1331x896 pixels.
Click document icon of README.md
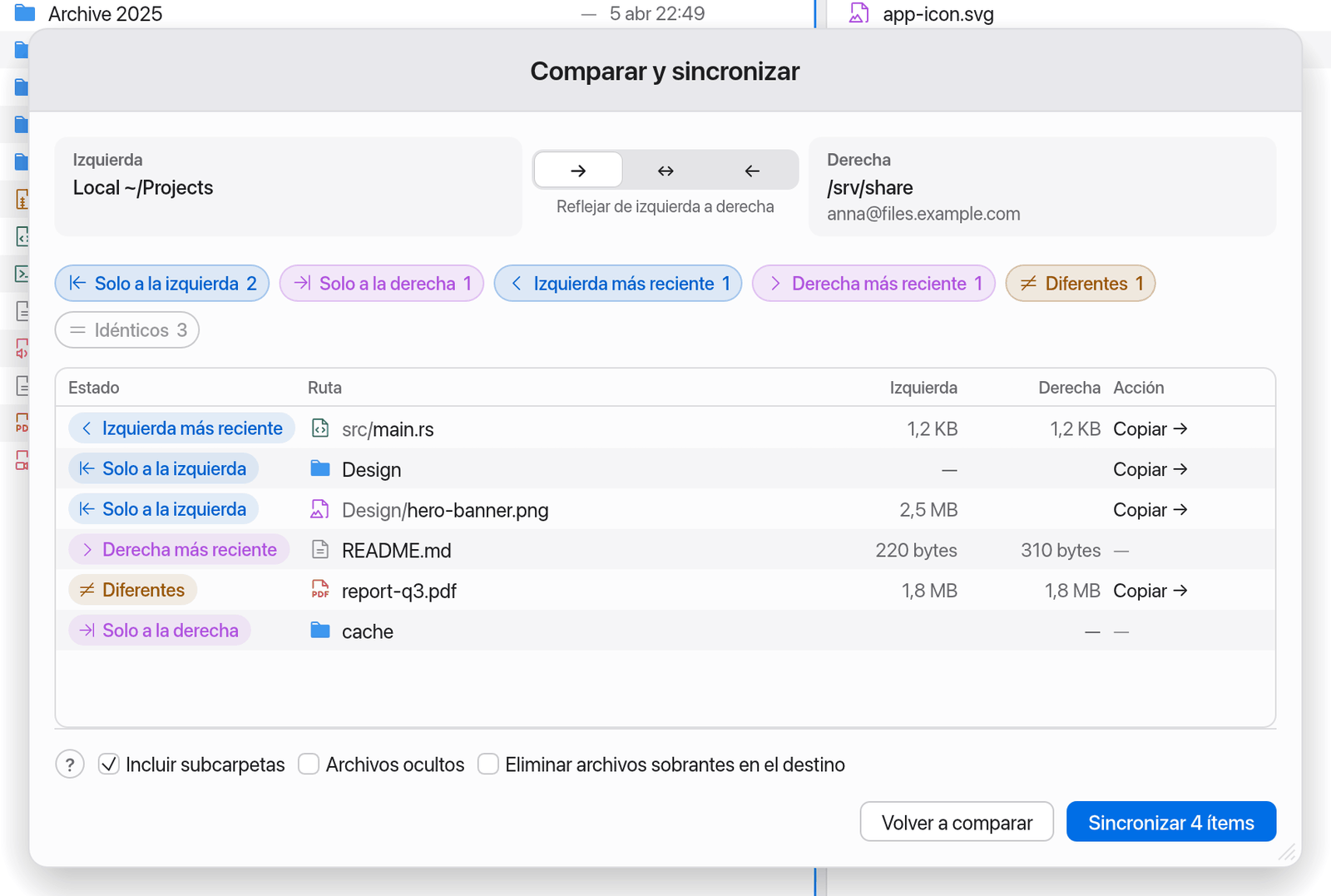click(320, 550)
